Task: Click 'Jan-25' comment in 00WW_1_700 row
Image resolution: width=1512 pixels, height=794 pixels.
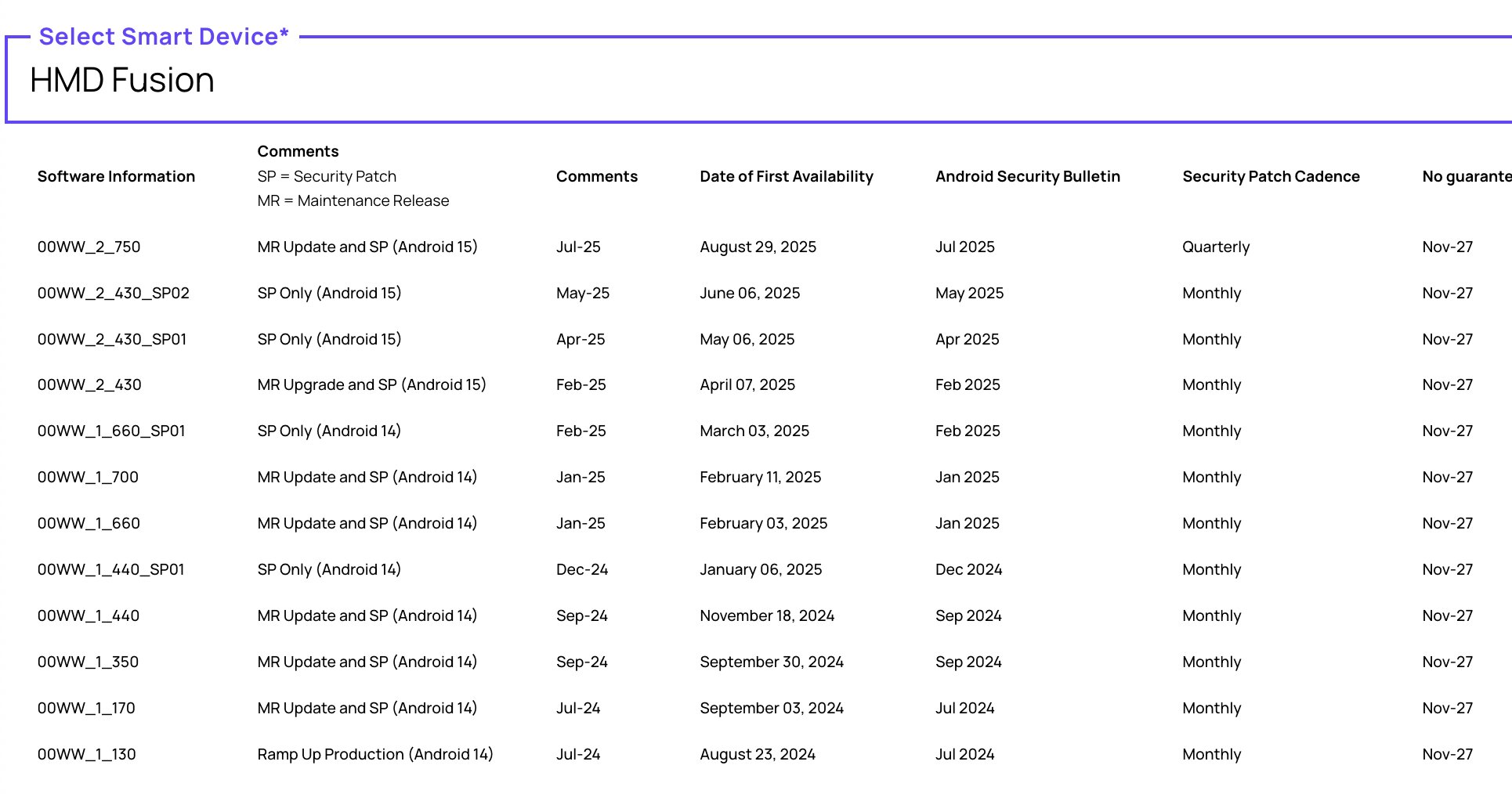Action: tap(581, 477)
